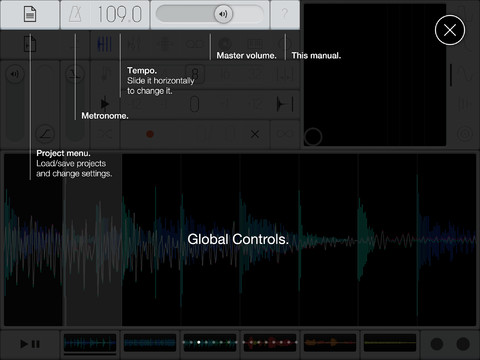Viewport: 480px width, 360px height.
Task: Select the ramp envelope icon
Action: click(45, 134)
